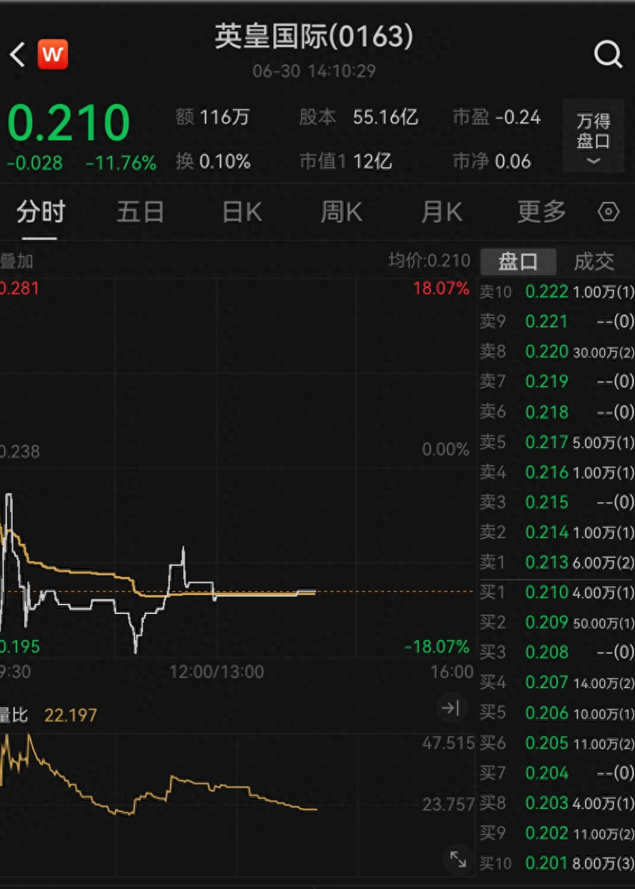Image resolution: width=635 pixels, height=889 pixels.
Task: Select the 盘口 panel tab
Action: pyautogui.click(x=518, y=261)
